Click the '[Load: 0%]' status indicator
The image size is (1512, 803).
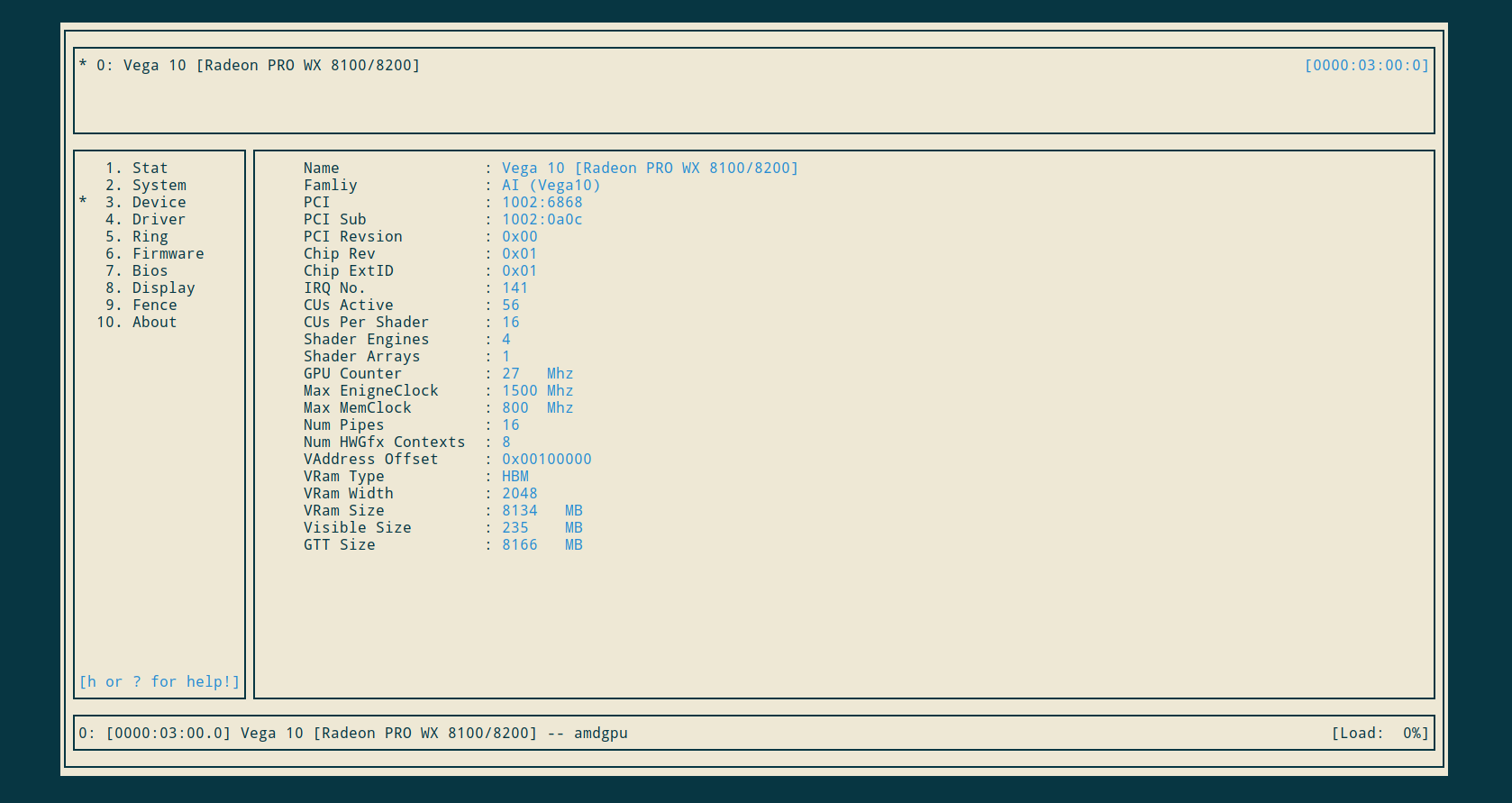pos(1380,733)
